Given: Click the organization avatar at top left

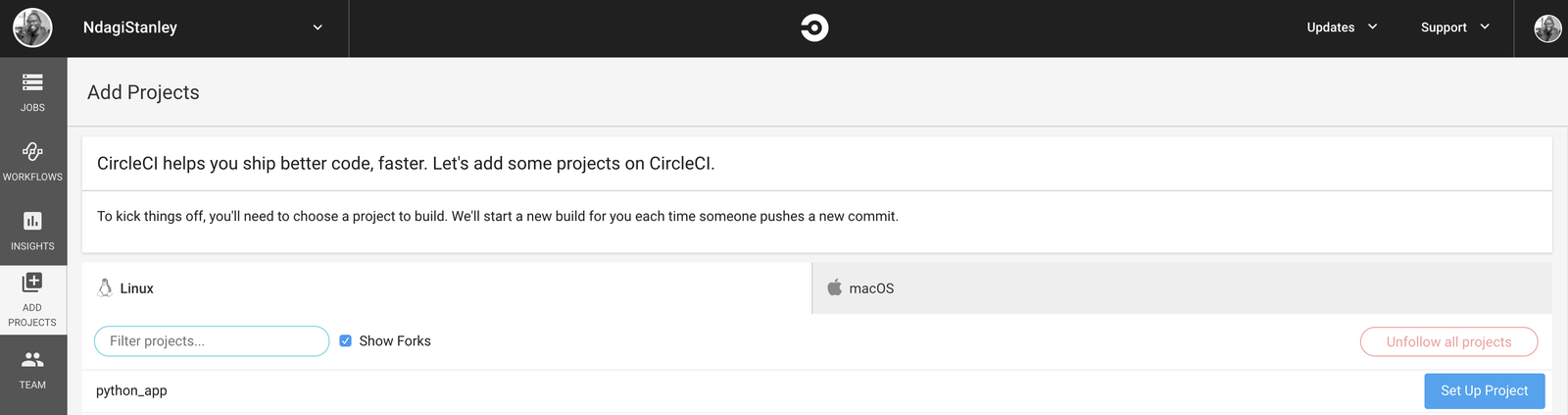Looking at the screenshot, I should (x=32, y=28).
